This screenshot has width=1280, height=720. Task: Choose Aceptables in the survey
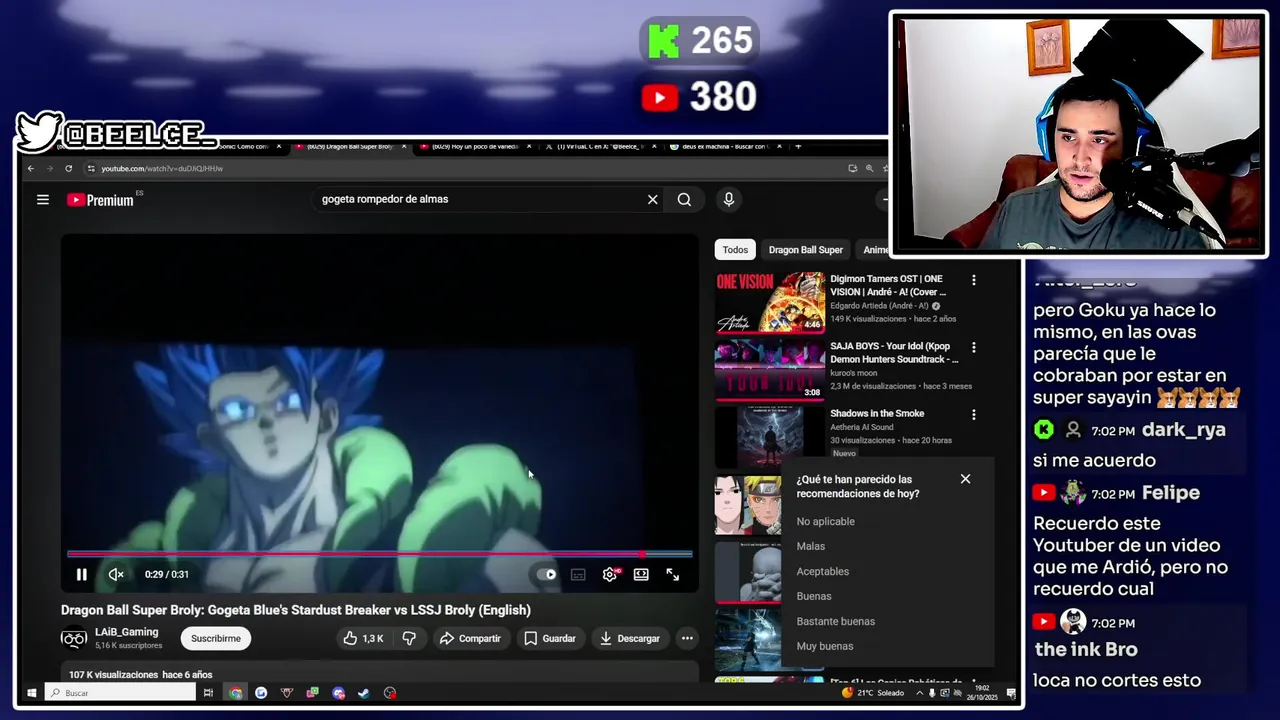(x=823, y=572)
